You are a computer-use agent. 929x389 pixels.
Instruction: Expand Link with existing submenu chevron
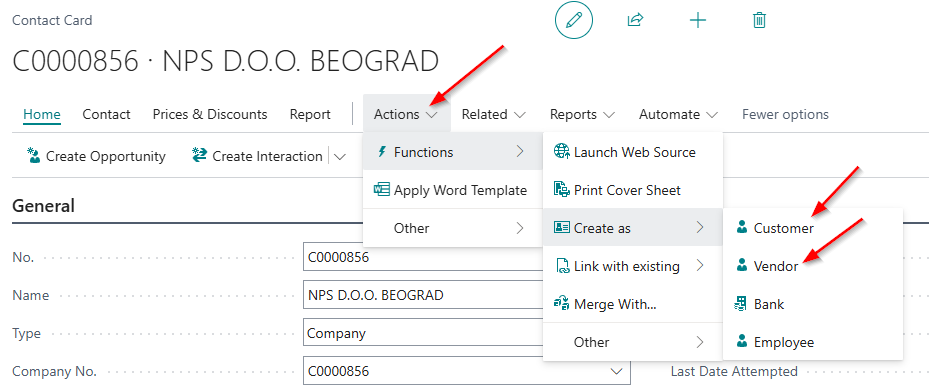tap(700, 266)
